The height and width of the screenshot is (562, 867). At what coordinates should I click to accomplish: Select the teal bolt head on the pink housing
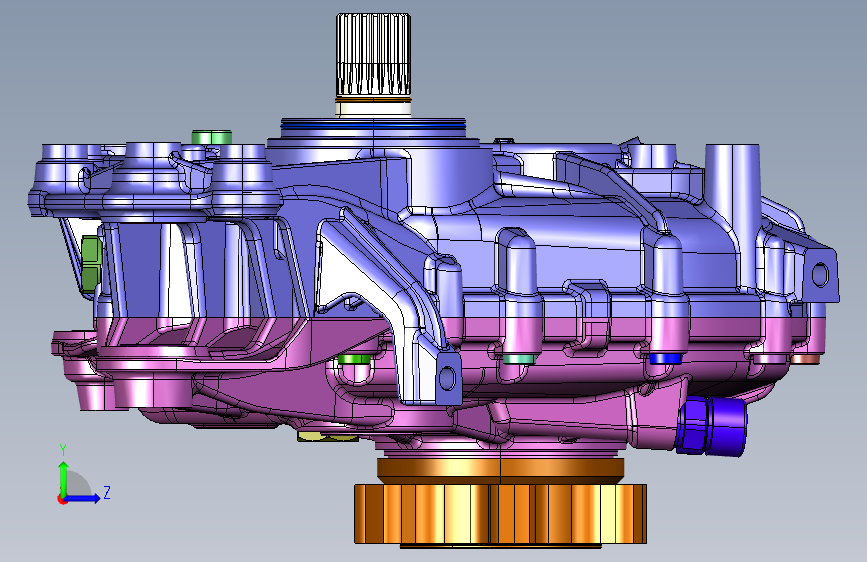point(519,359)
